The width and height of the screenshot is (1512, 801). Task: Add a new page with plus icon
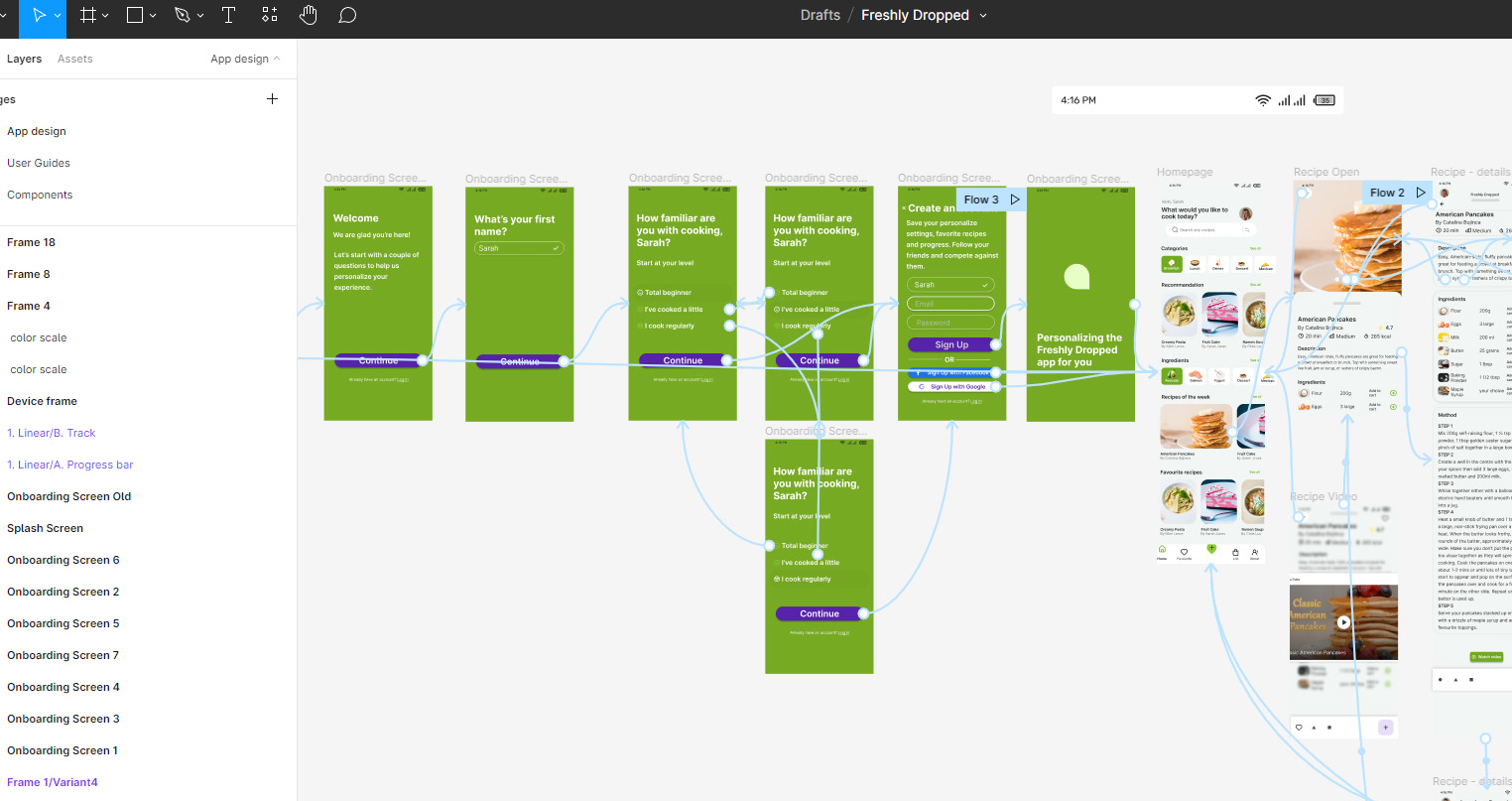(273, 99)
